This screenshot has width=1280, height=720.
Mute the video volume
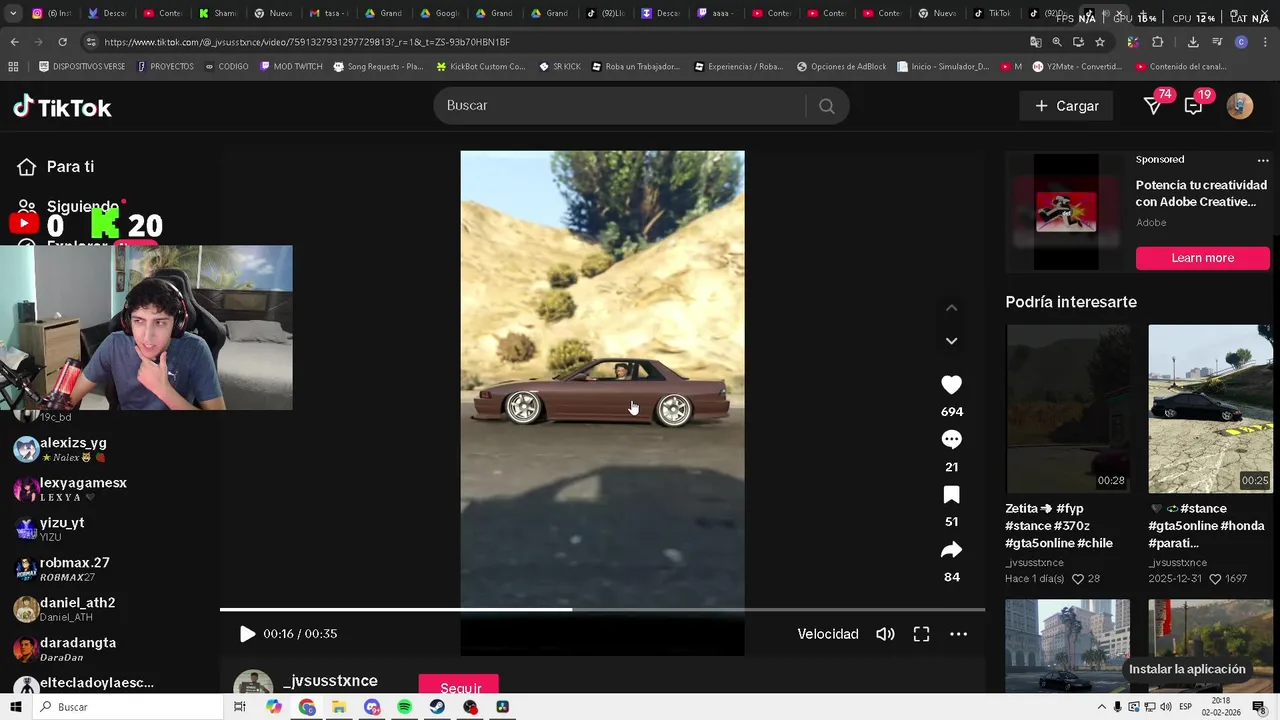[885, 634]
